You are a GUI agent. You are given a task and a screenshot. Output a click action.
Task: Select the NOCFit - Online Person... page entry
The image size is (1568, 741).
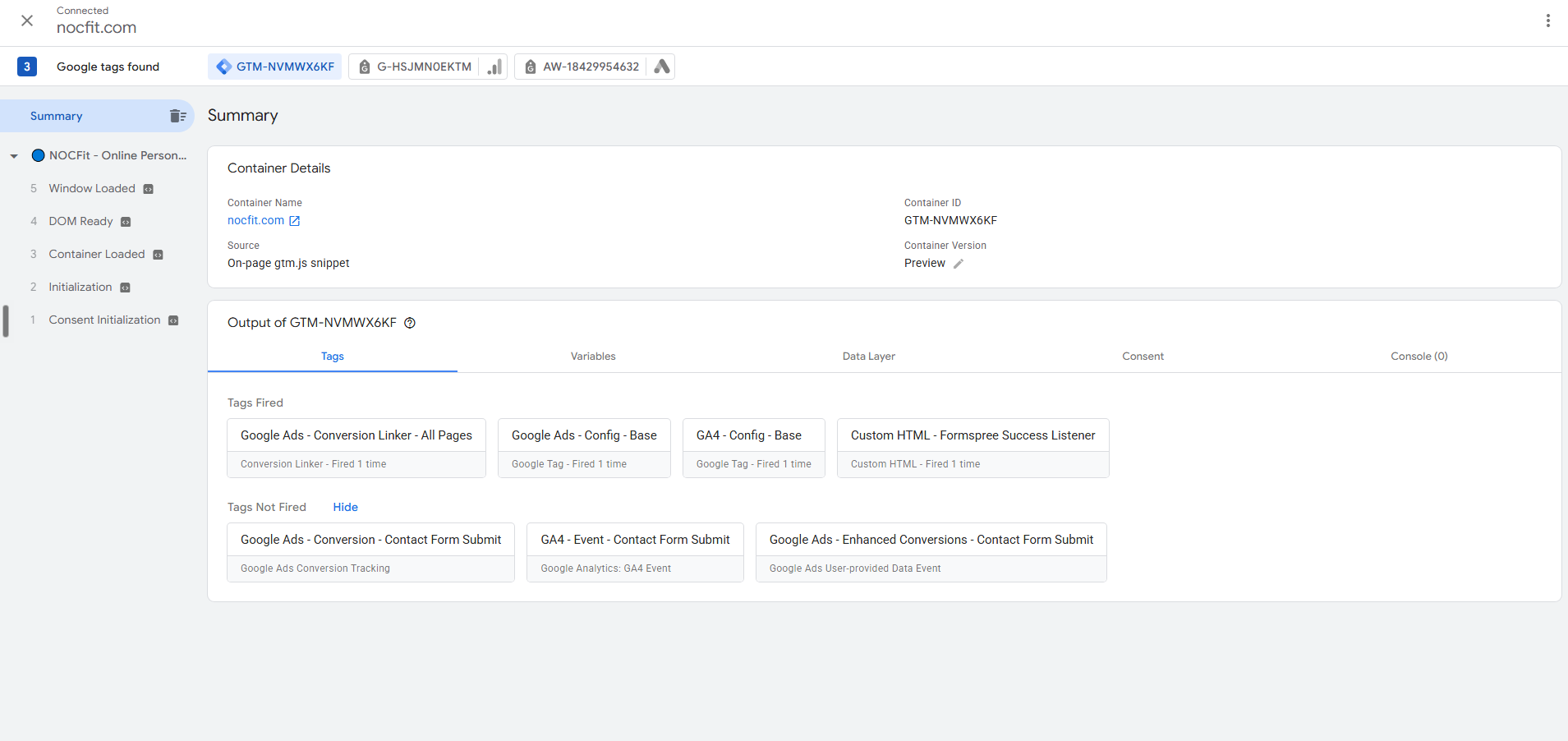pos(109,155)
